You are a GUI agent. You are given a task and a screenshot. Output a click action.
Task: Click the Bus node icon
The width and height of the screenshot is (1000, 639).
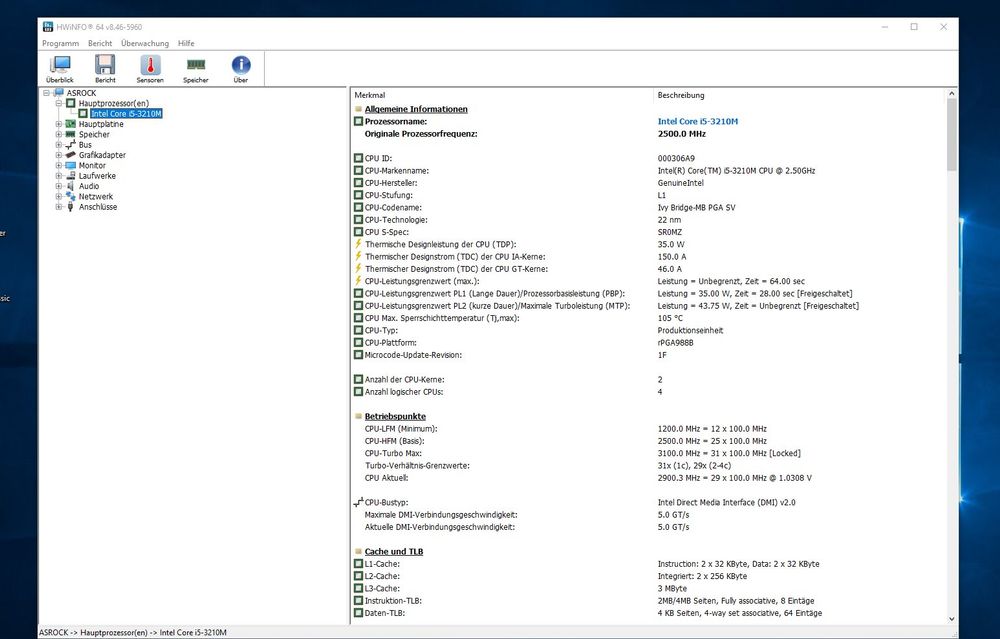[x=71, y=145]
